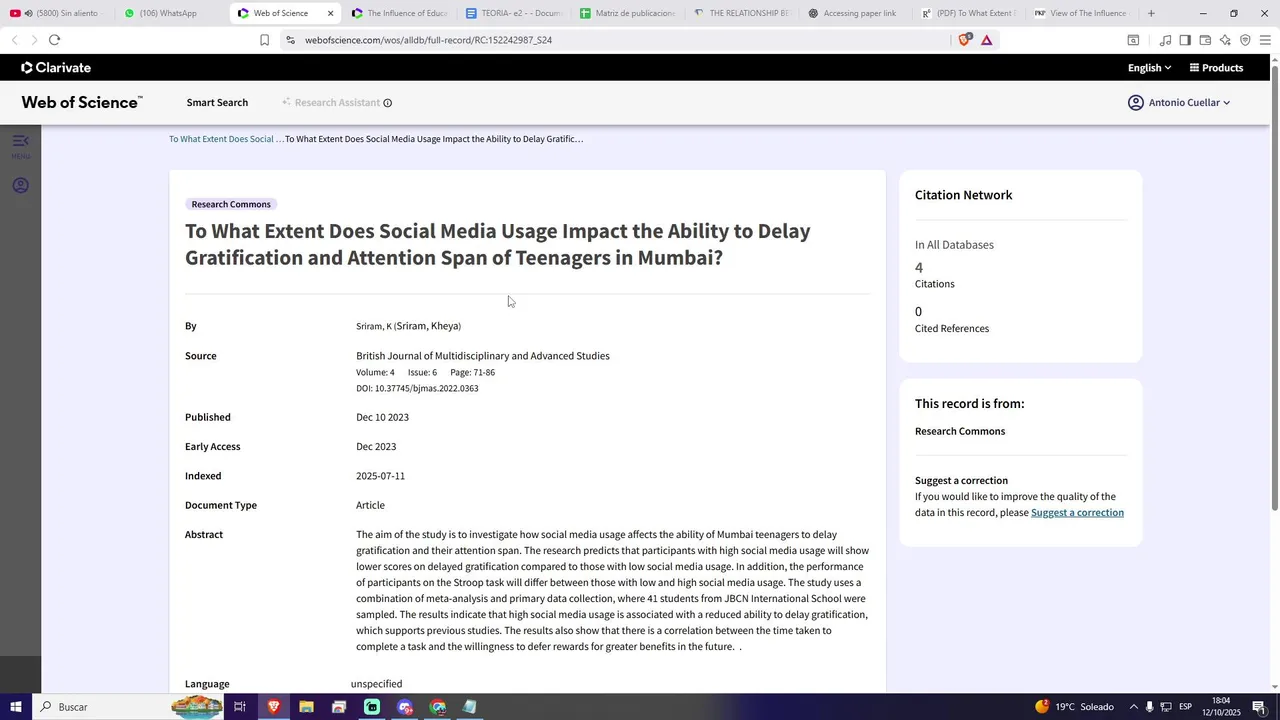Open File Explorer from taskbar
Image resolution: width=1280 pixels, height=720 pixels.
(x=306, y=707)
